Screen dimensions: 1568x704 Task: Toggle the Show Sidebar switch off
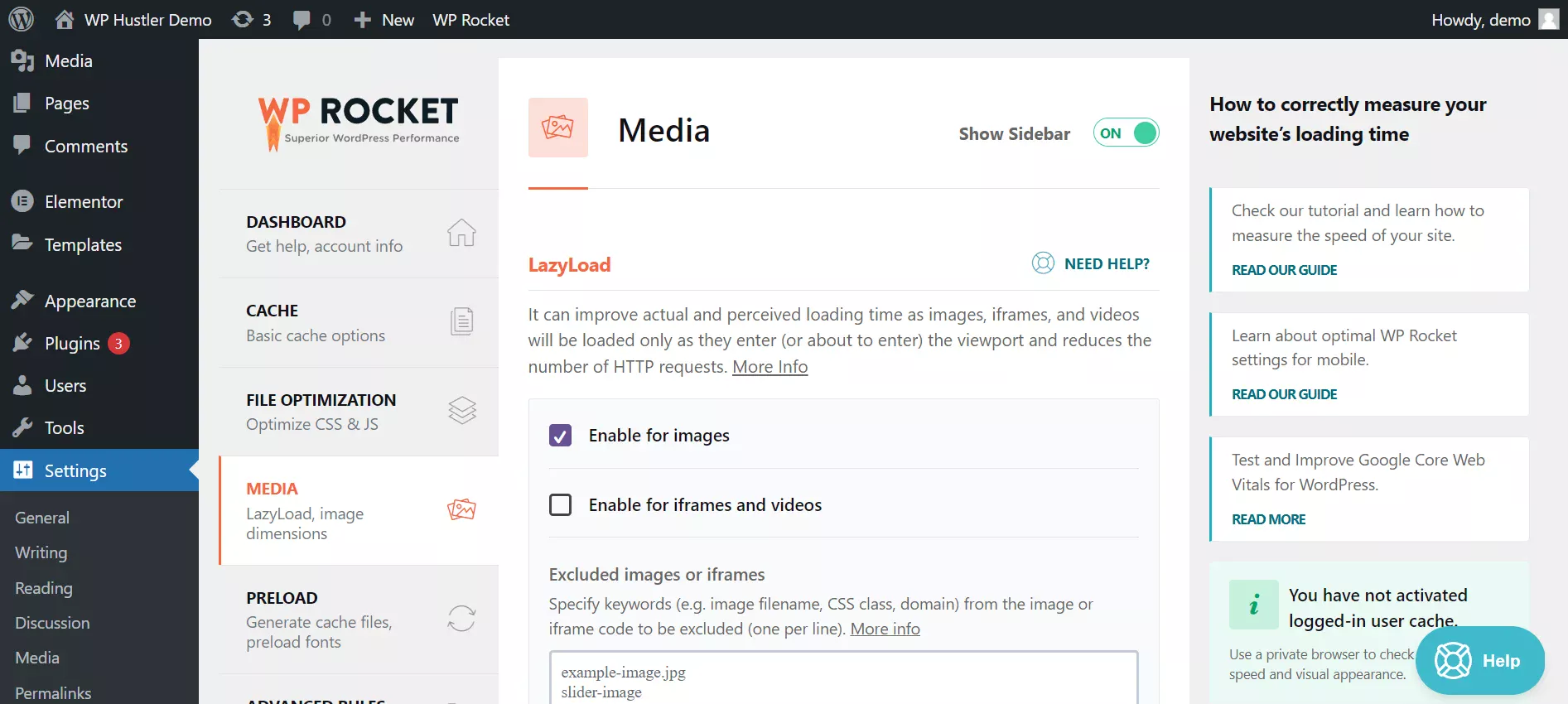(1126, 133)
